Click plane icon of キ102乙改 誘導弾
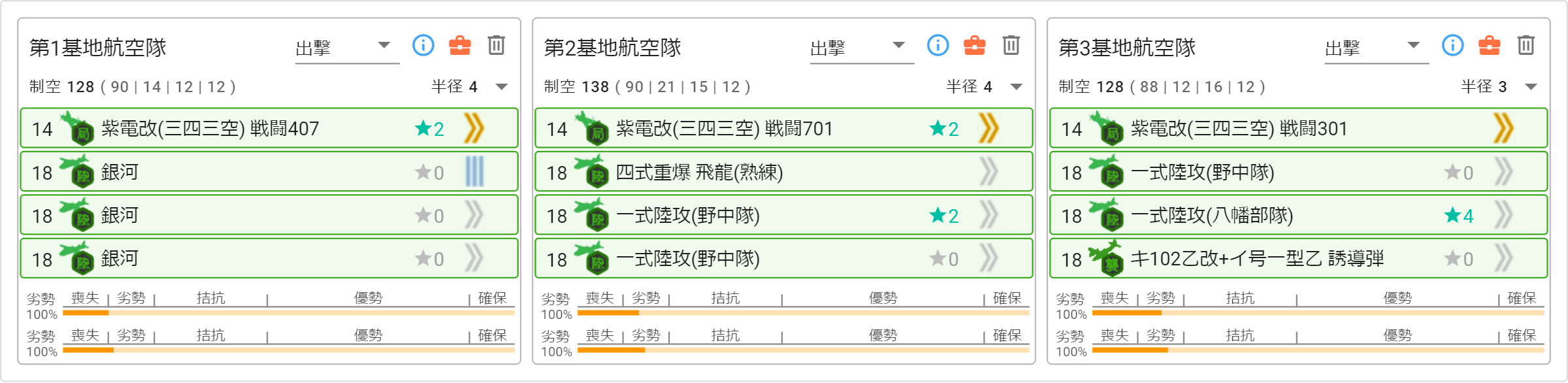The height and width of the screenshot is (383, 1568). [x=1106, y=258]
